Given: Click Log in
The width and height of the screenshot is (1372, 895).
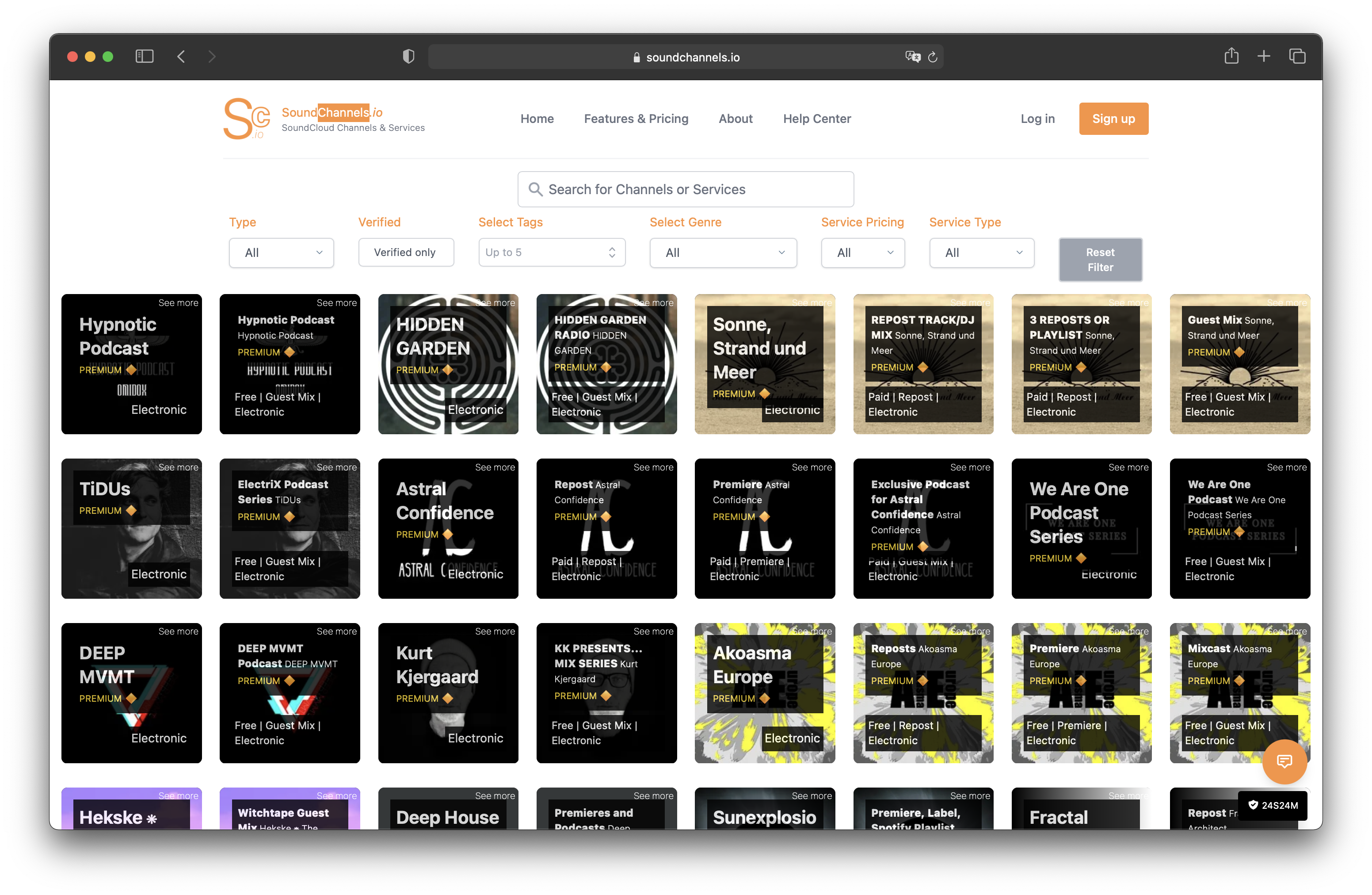Looking at the screenshot, I should point(1037,119).
